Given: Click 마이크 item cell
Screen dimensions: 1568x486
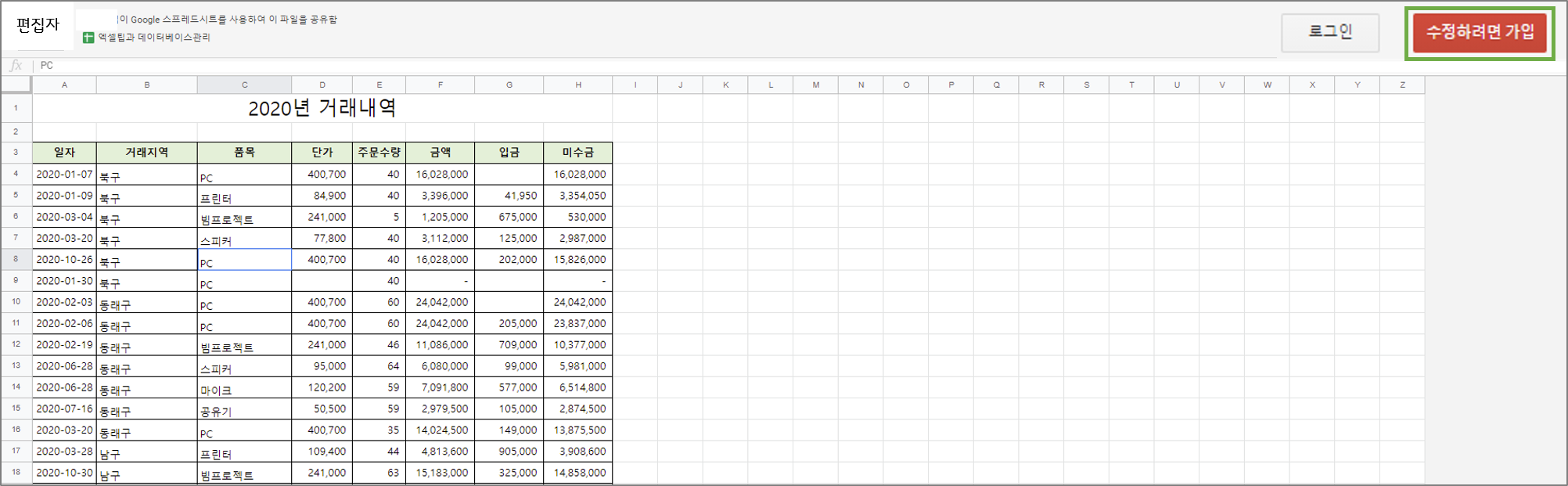Looking at the screenshot, I should (244, 387).
